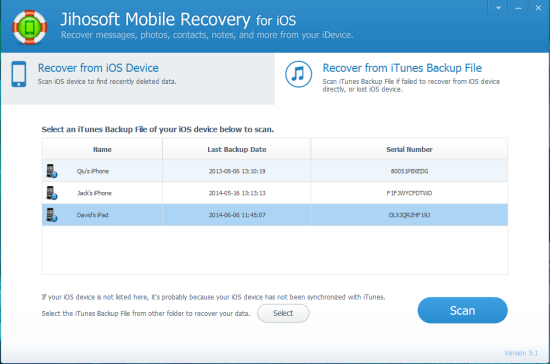Viewport: 550px width, 364px height.
Task: Close the Jihosoft Mobile Recovery window
Action: 538,8
